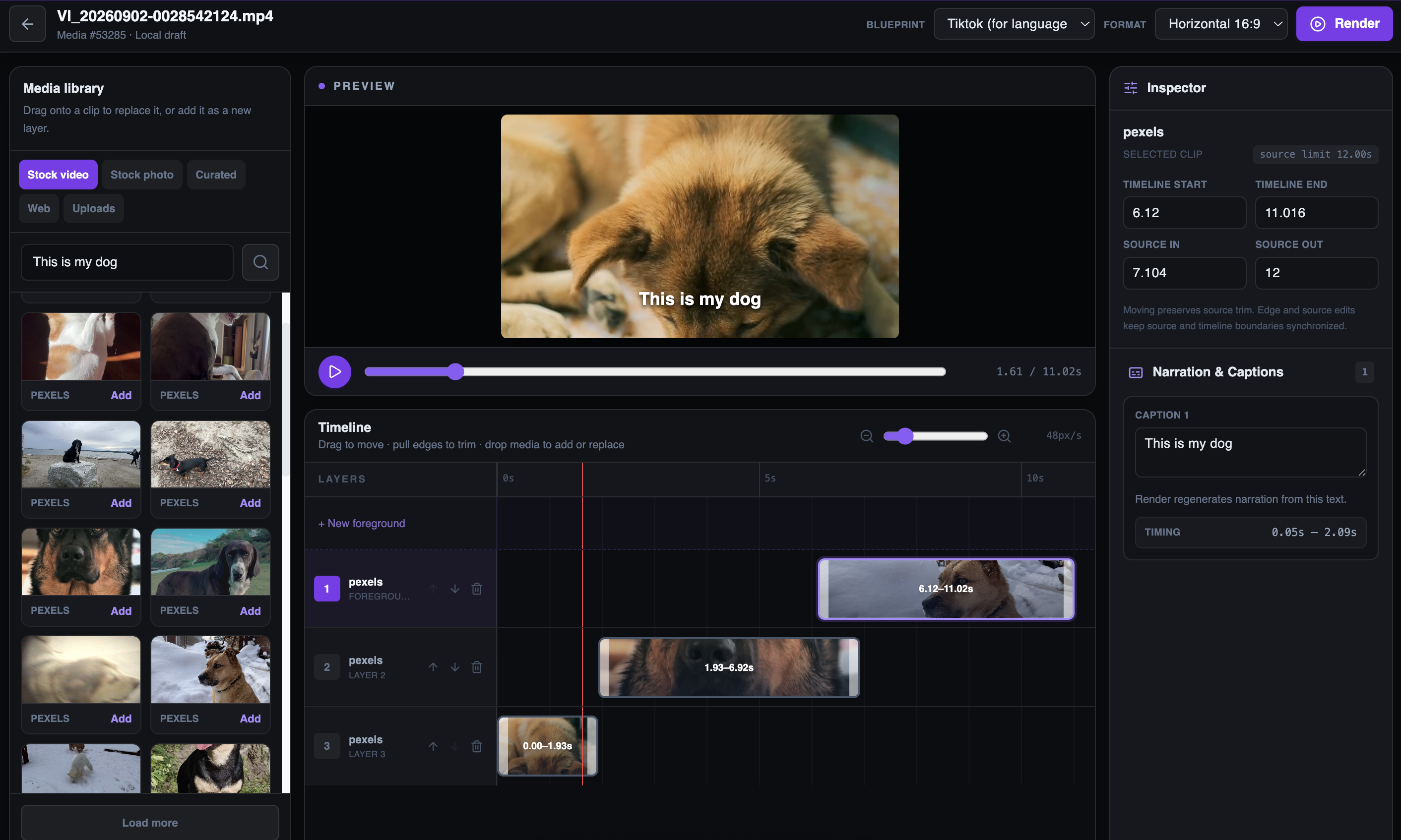Edit the Source Out field
1401x840 pixels.
(x=1317, y=273)
